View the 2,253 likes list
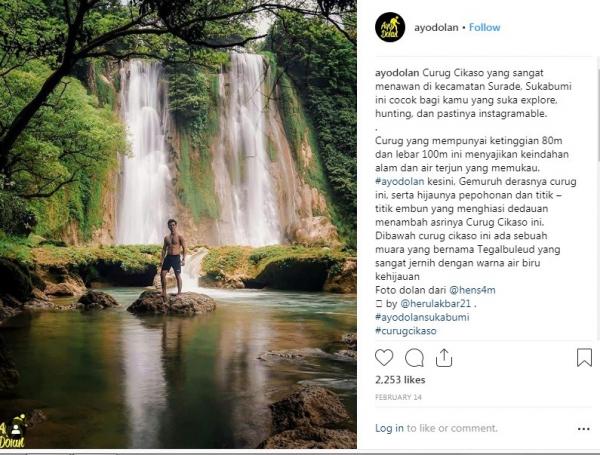 click(x=398, y=381)
